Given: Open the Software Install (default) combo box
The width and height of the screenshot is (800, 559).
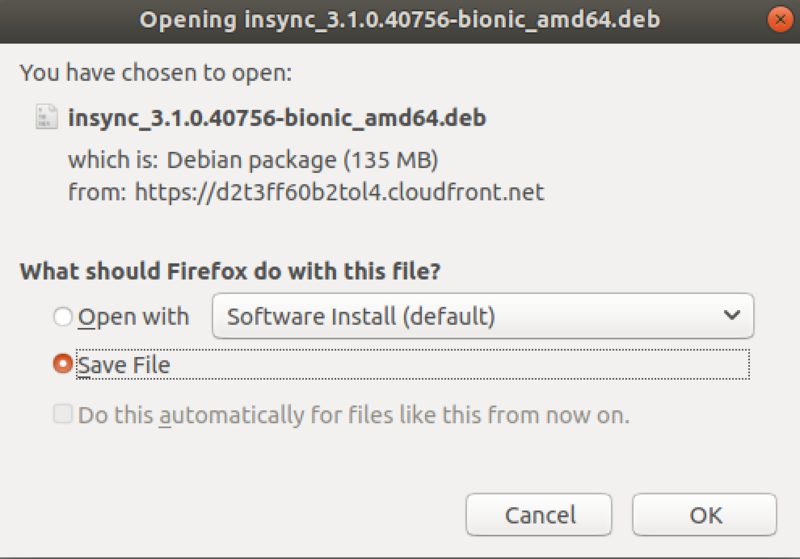Looking at the screenshot, I should (482, 317).
